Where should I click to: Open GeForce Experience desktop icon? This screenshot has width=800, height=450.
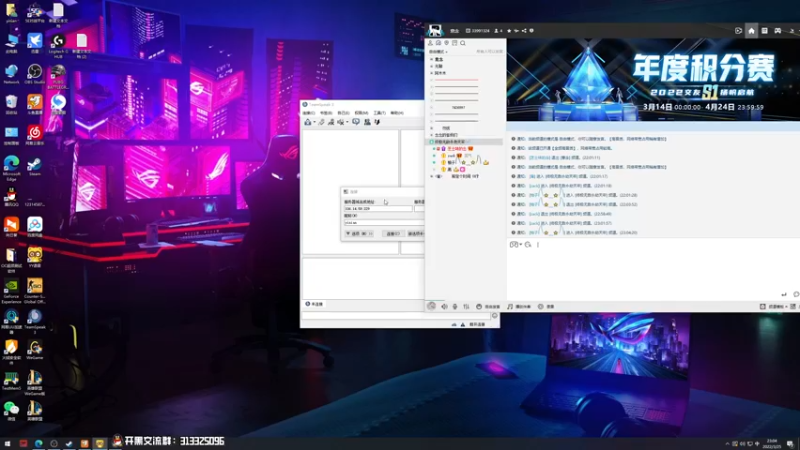tap(11, 290)
